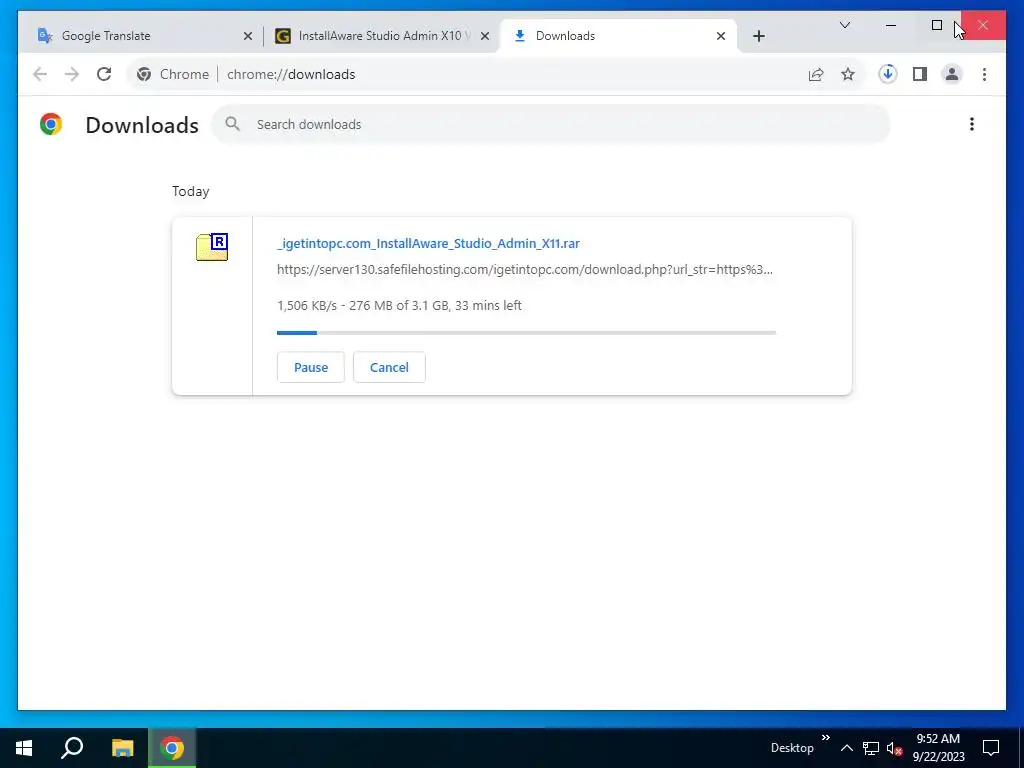This screenshot has width=1024, height=768.
Task: Click the muted volume tray icon
Action: (894, 748)
